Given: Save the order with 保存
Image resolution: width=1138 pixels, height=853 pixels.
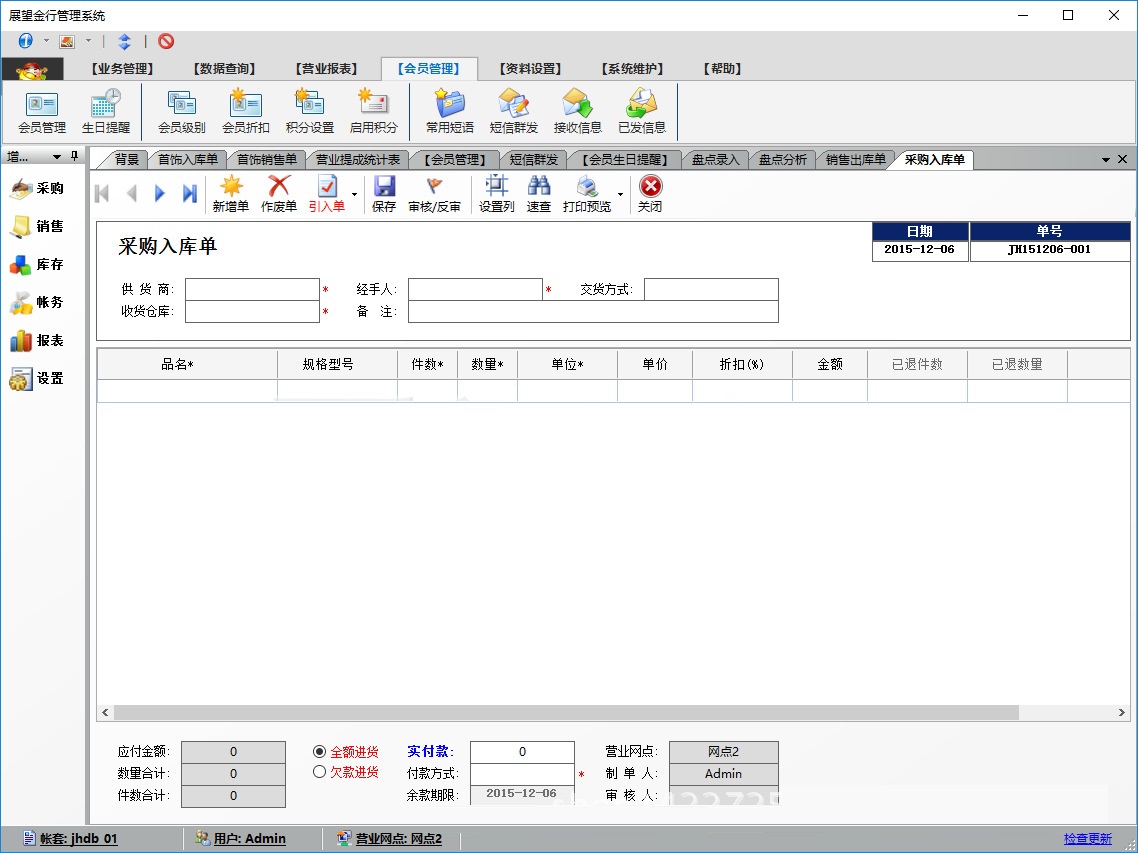Looking at the screenshot, I should pyautogui.click(x=384, y=194).
